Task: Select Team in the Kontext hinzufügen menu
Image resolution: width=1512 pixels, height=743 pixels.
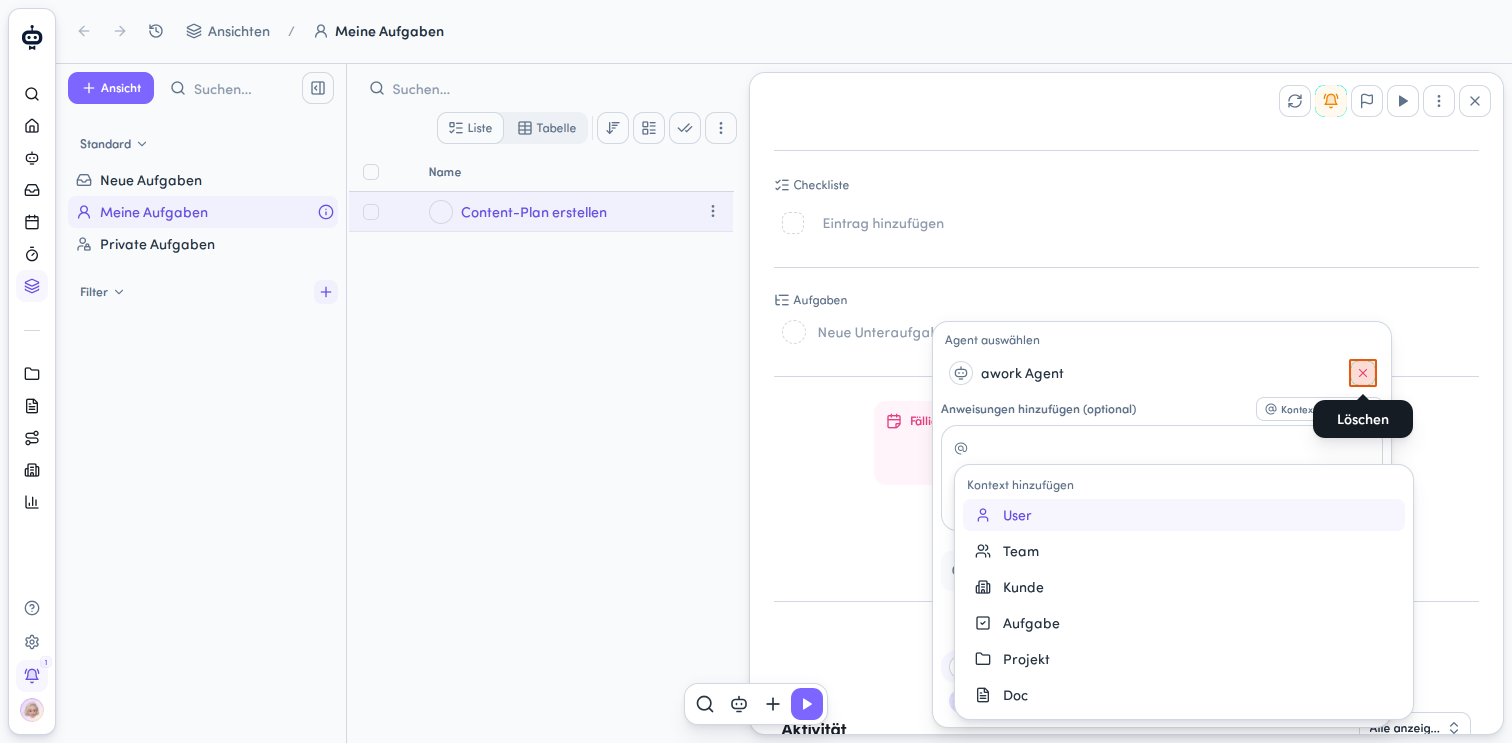Action: (1184, 551)
